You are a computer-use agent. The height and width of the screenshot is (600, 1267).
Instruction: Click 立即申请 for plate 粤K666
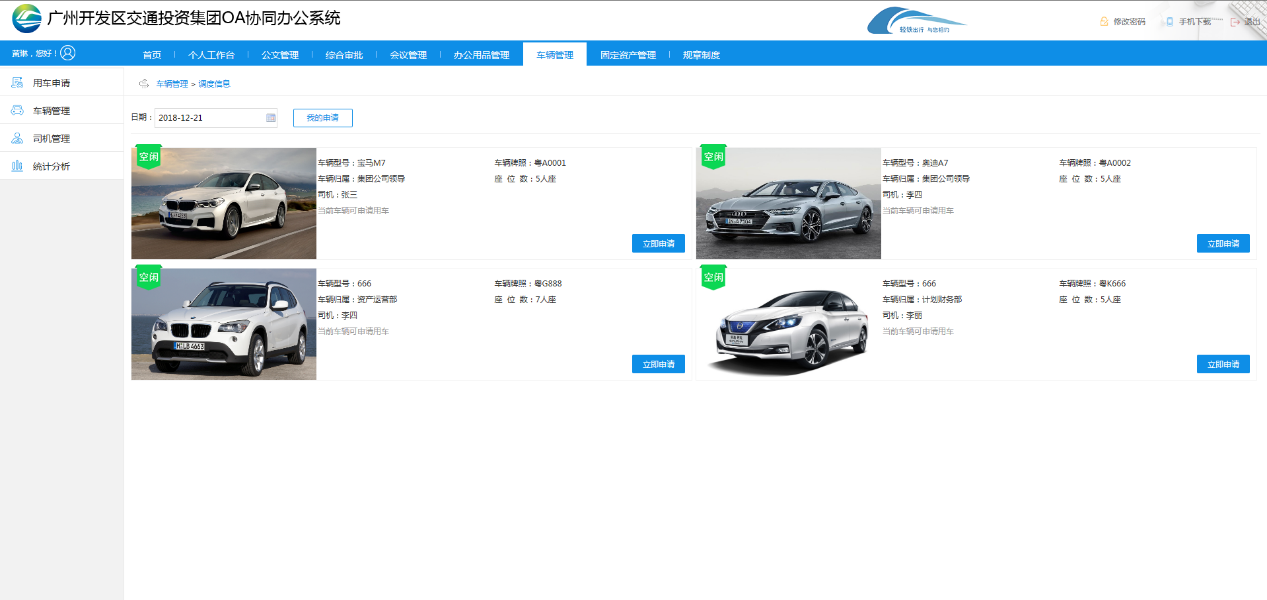click(1223, 364)
